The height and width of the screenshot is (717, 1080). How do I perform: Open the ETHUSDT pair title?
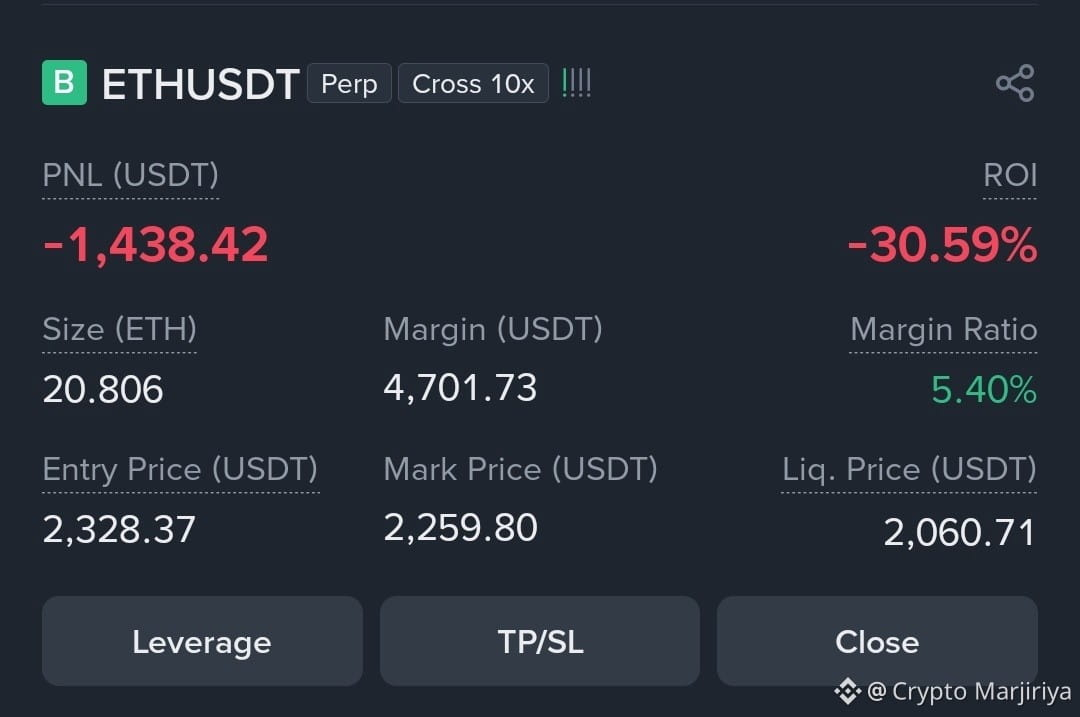point(200,84)
